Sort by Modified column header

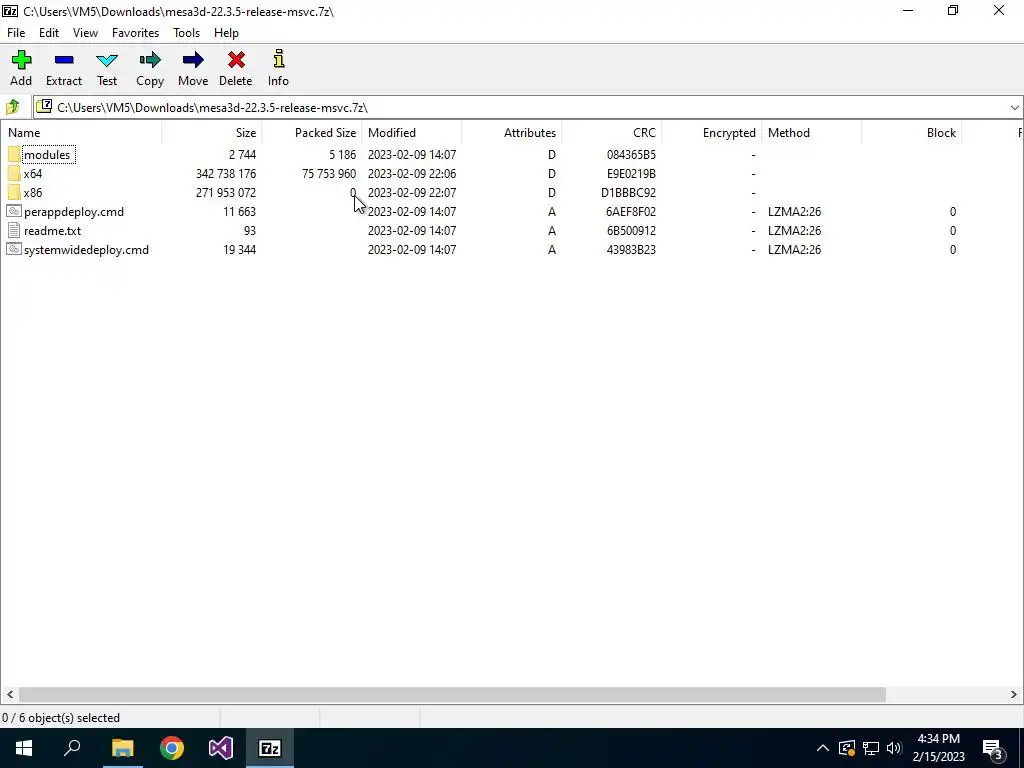pos(411,133)
